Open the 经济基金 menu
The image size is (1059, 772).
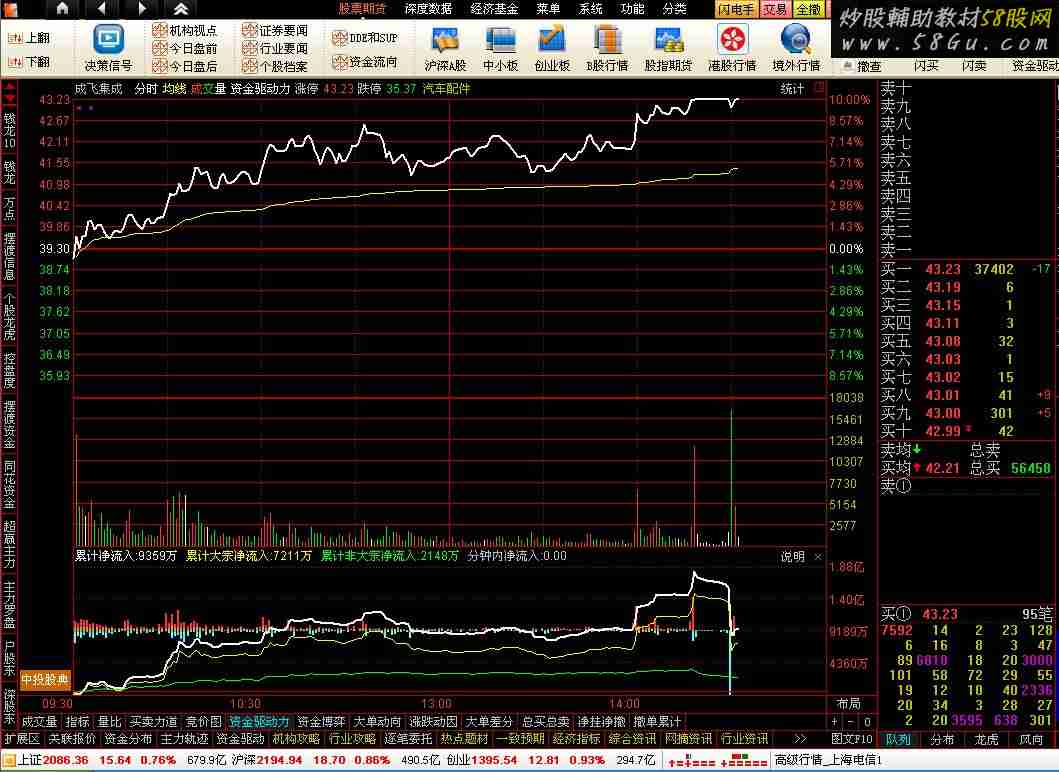(x=494, y=9)
